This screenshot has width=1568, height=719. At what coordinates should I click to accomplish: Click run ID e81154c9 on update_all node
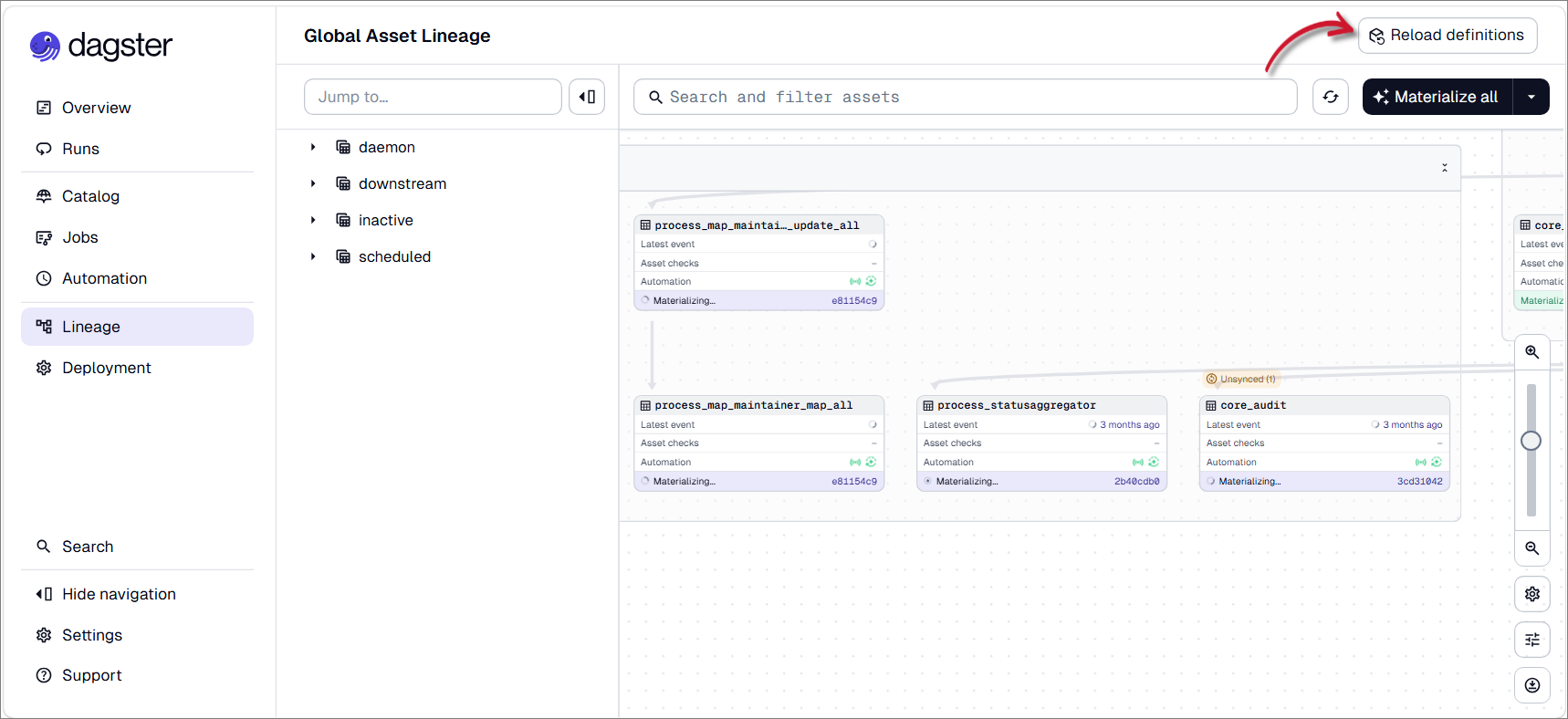(854, 300)
